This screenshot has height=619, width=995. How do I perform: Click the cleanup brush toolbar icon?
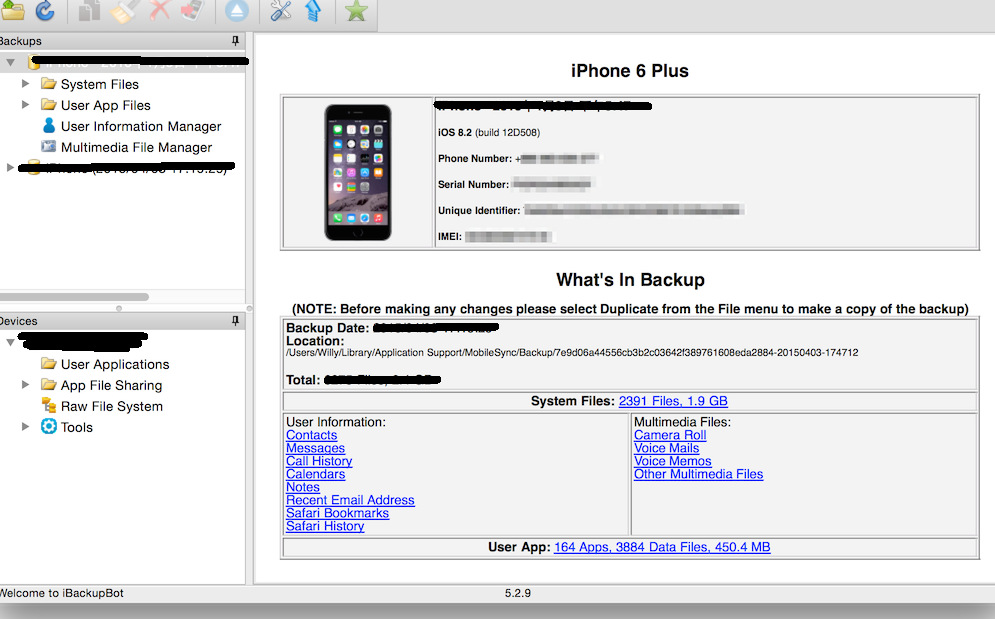[x=124, y=11]
